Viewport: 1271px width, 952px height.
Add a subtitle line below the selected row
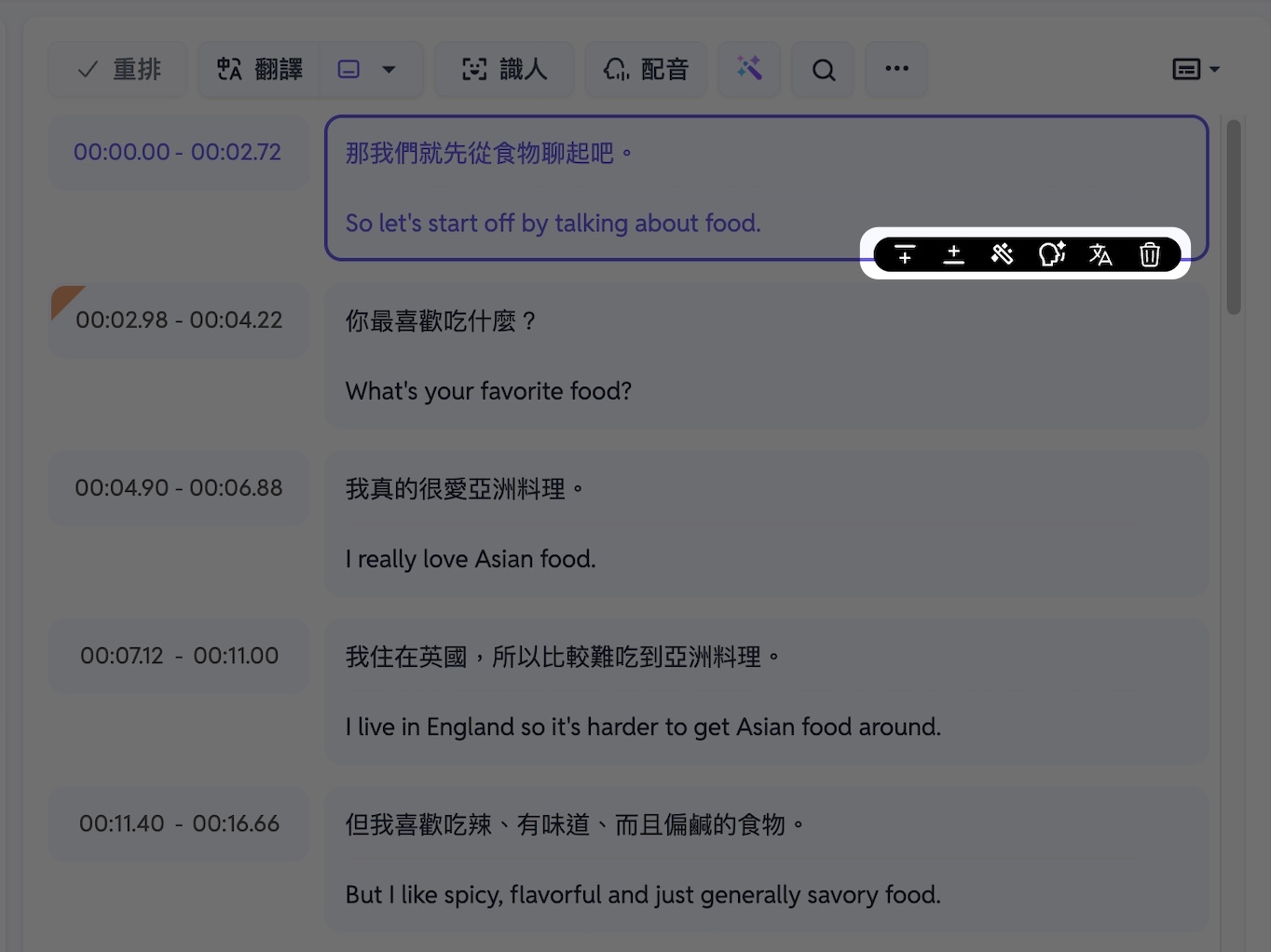[953, 254]
